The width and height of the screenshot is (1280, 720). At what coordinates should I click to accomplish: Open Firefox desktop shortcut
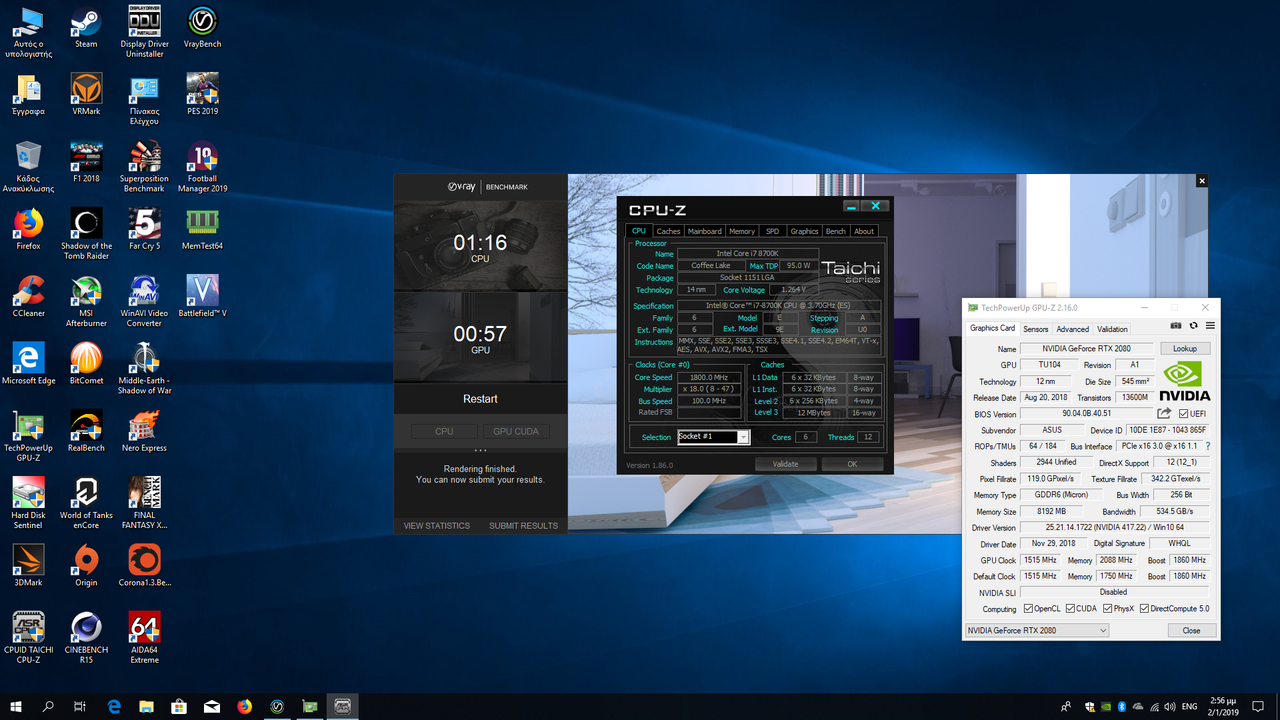28,229
